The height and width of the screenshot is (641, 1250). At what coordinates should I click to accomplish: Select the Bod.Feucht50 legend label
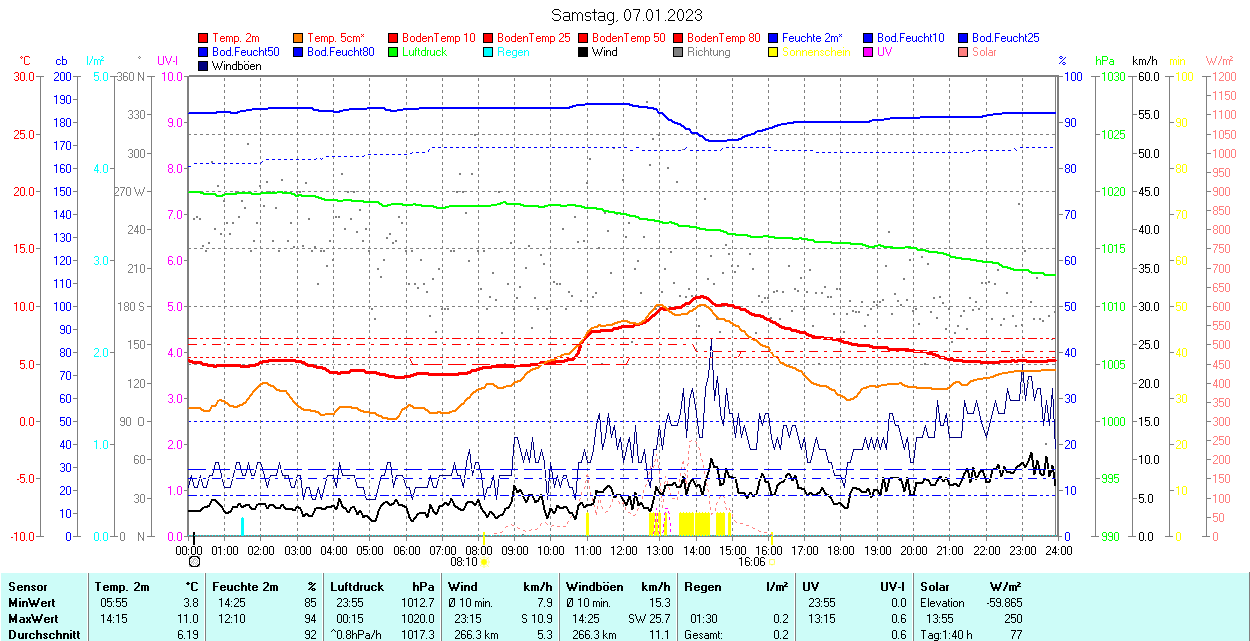point(246,52)
